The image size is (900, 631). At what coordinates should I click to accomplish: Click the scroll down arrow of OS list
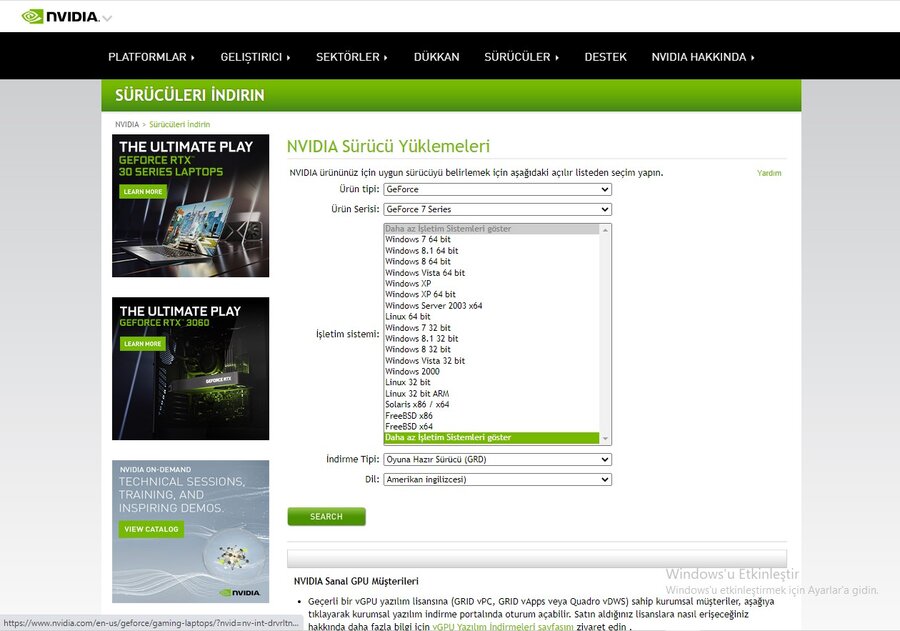[605, 439]
